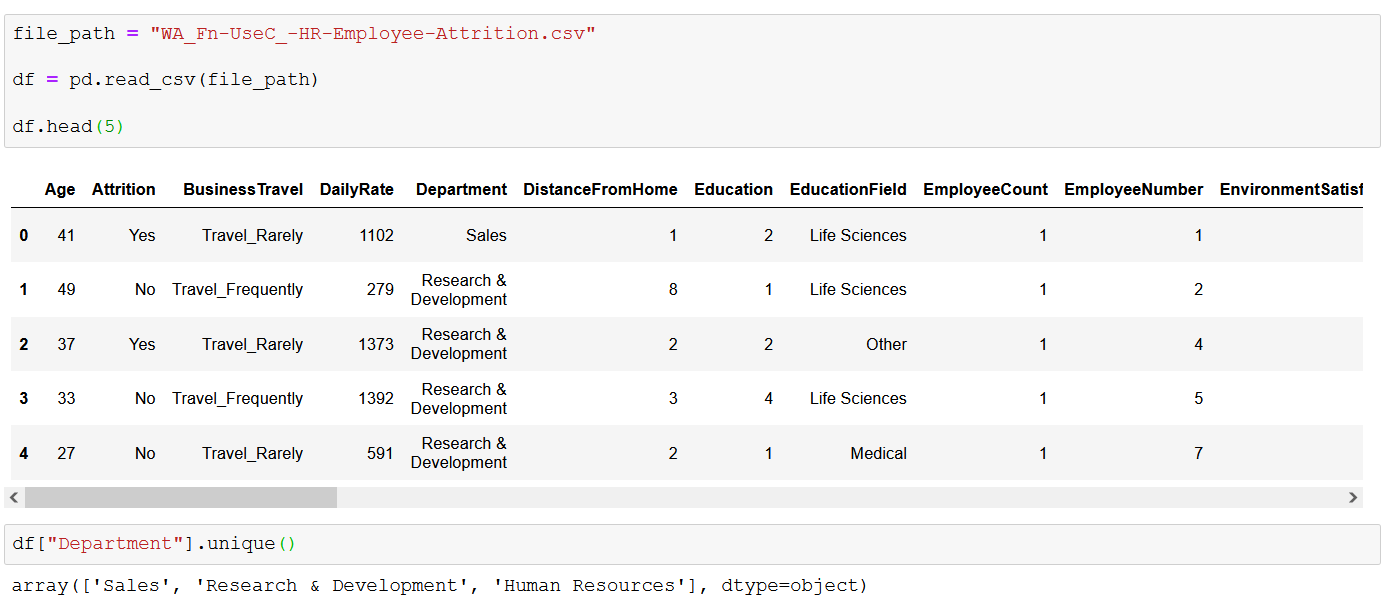Click the DailyRate value 1102

click(x=376, y=236)
